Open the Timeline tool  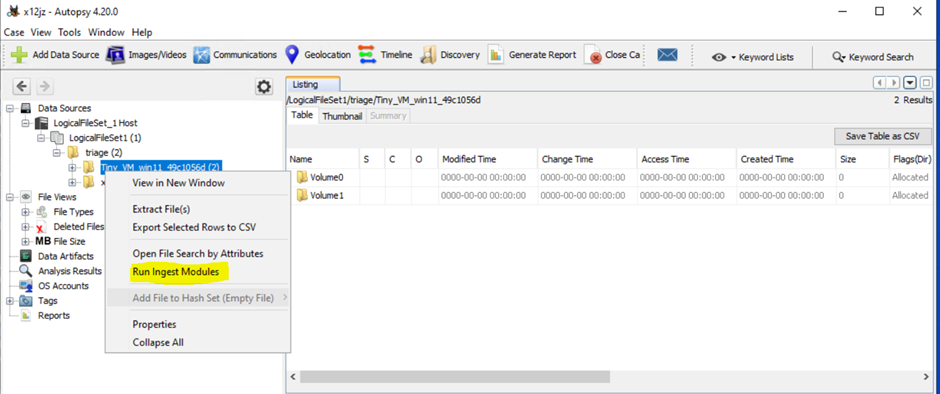(385, 55)
